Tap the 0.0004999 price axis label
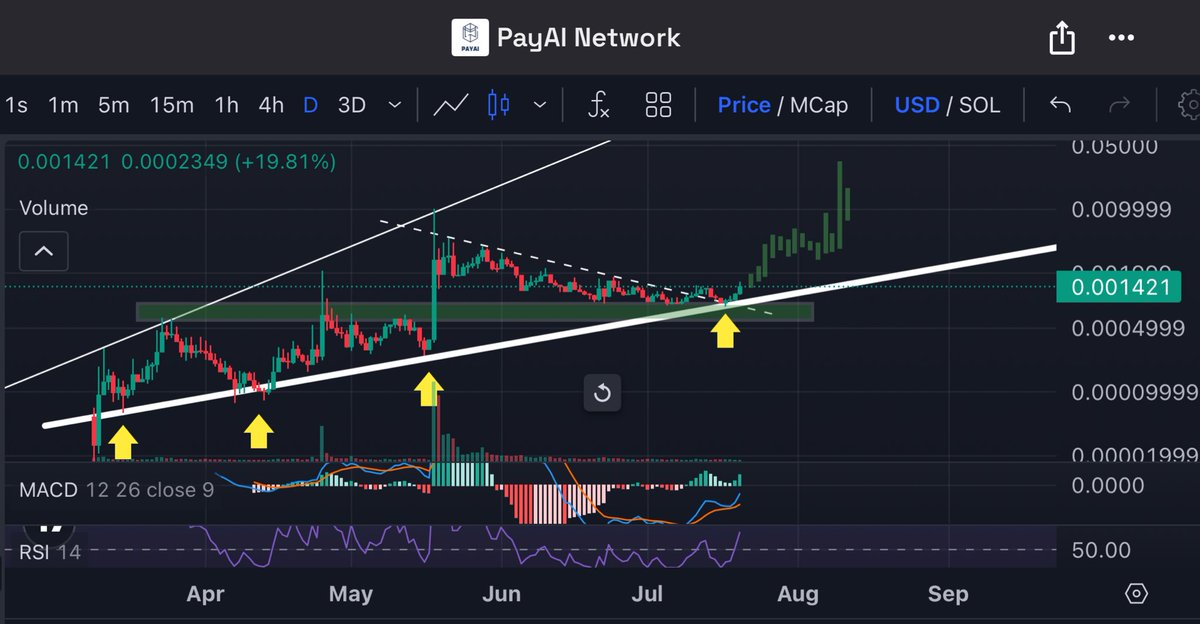The image size is (1200, 624). [1128, 328]
